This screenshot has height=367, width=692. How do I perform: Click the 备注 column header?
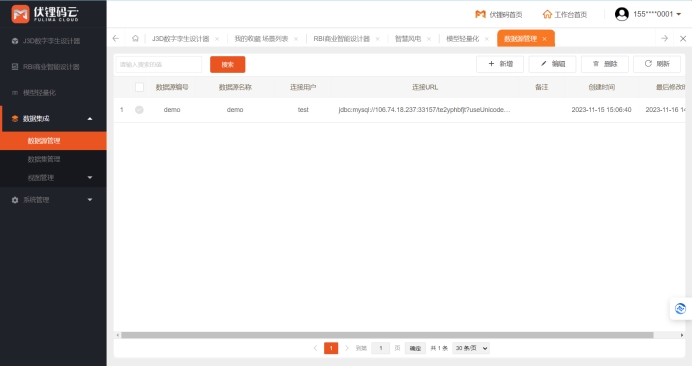tap(542, 87)
